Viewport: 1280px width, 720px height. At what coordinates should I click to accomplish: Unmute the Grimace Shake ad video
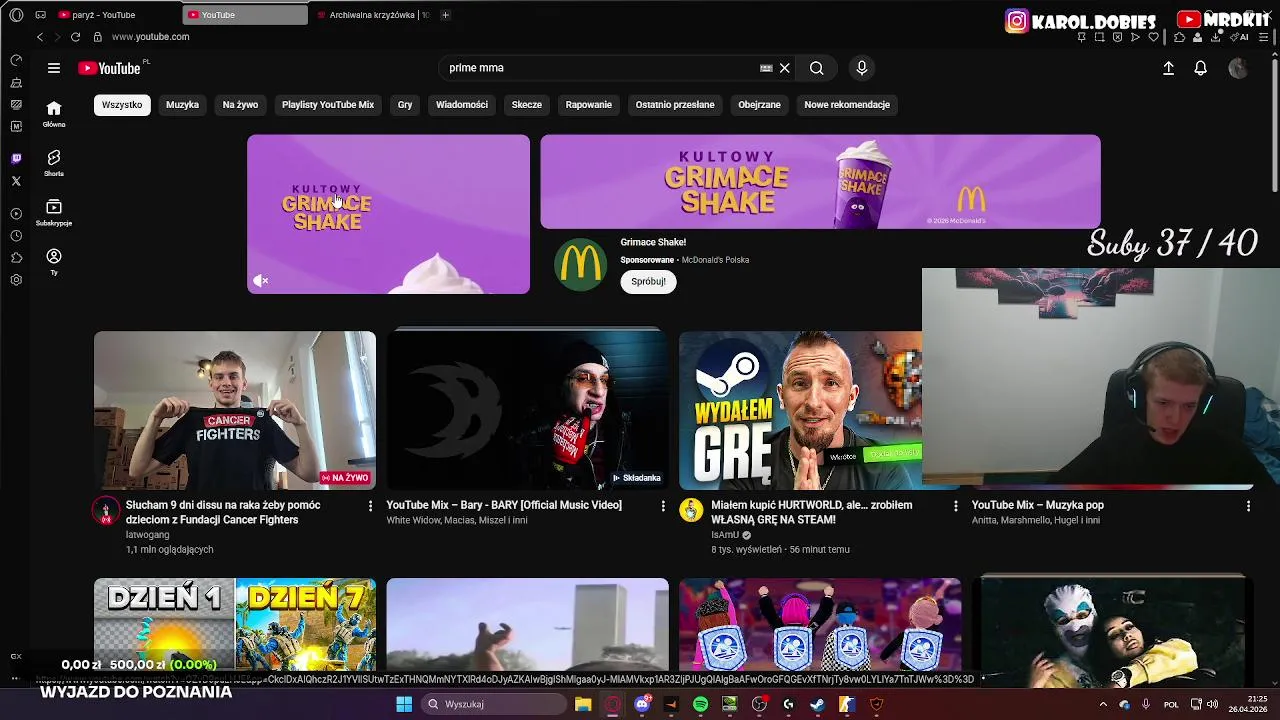point(261,281)
